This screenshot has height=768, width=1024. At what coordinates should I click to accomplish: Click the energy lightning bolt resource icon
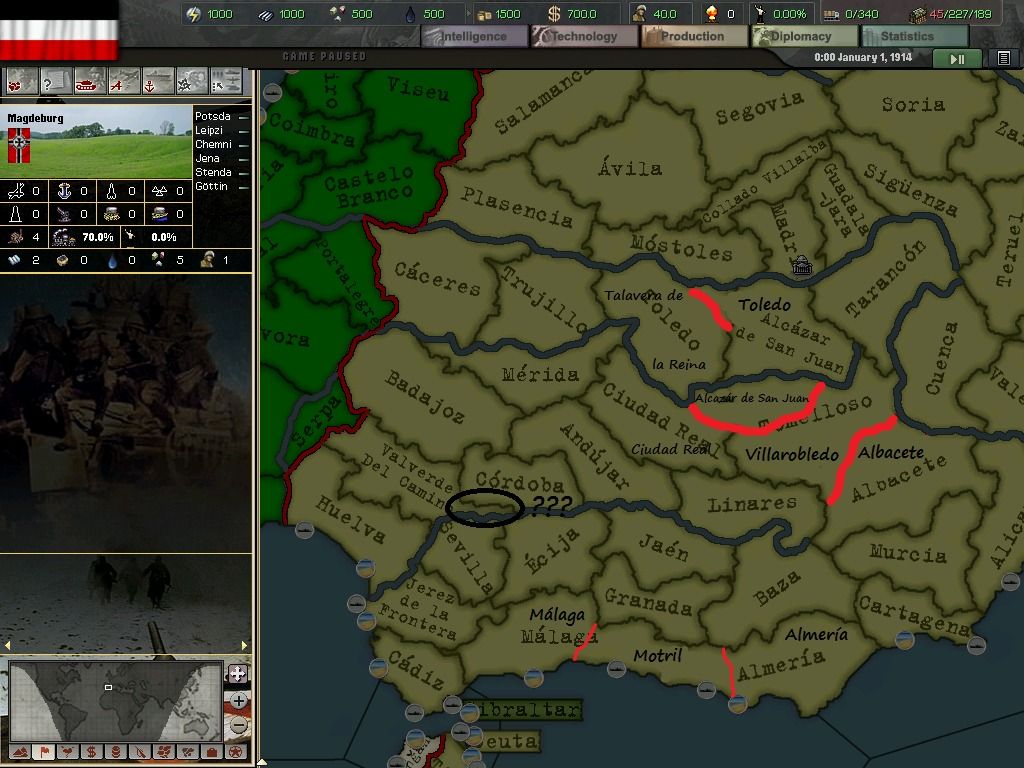[193, 14]
